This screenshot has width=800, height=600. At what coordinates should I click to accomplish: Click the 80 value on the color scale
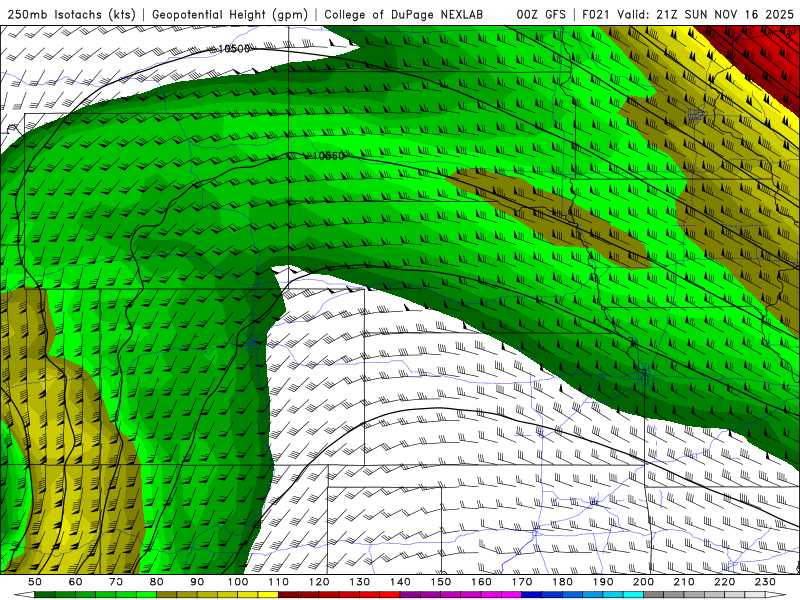coord(157,582)
